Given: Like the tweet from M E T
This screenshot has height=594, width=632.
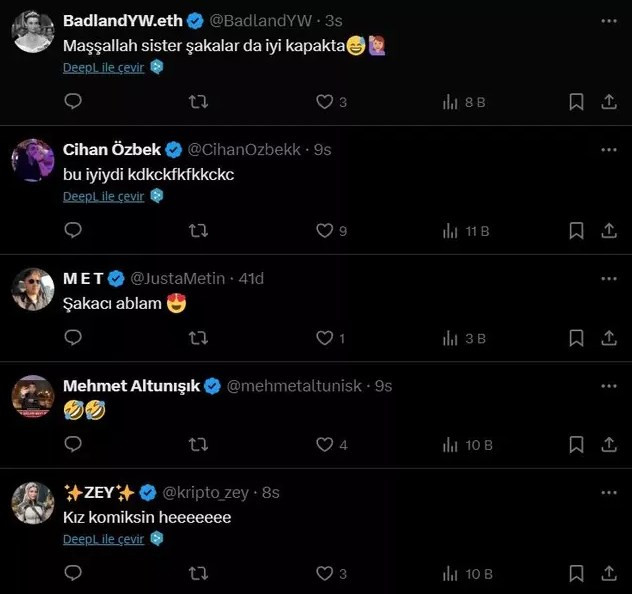Looking at the screenshot, I should point(324,338).
